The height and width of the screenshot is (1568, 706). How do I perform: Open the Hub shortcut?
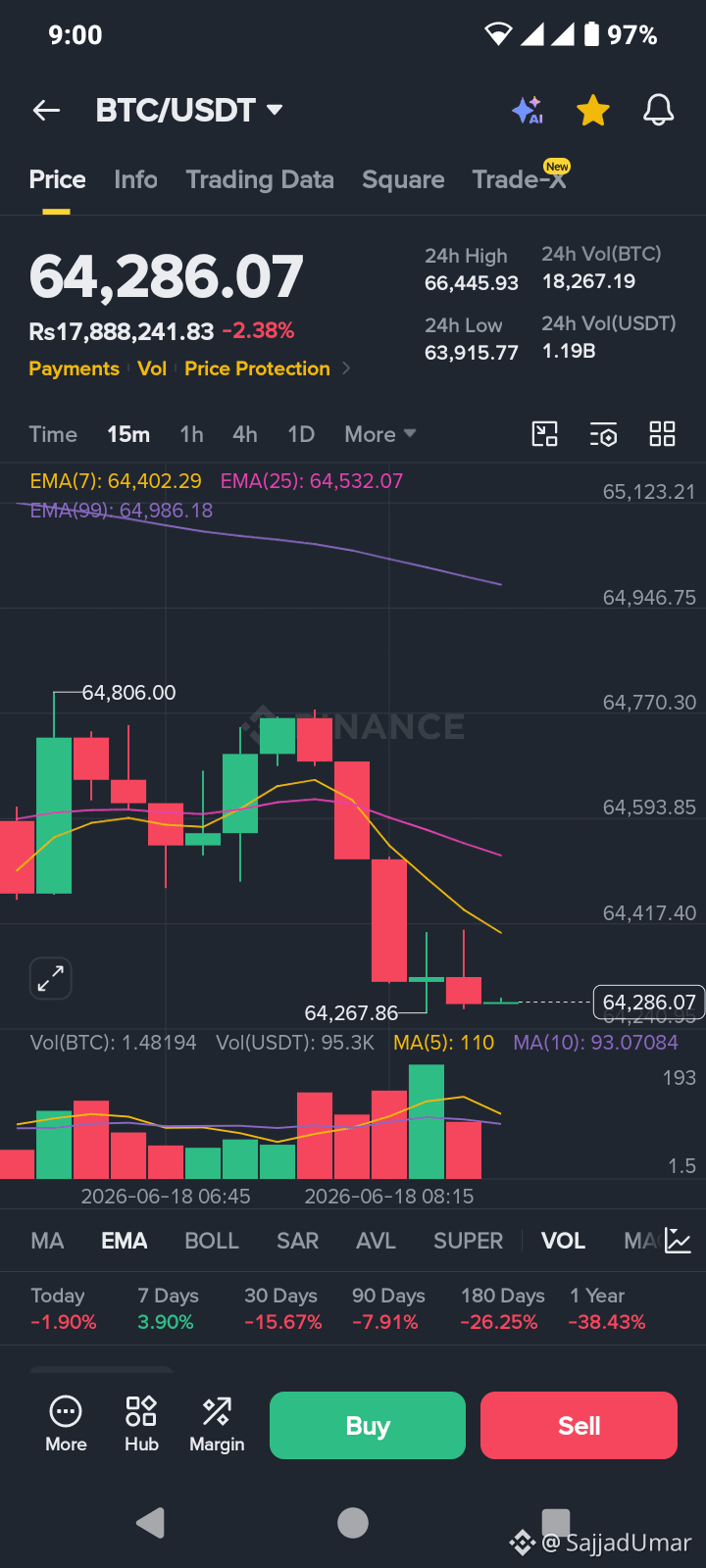(x=141, y=1424)
